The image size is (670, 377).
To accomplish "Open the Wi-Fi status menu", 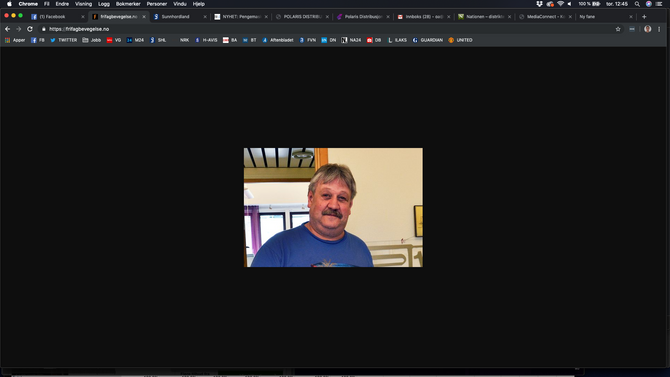I will point(560,4).
